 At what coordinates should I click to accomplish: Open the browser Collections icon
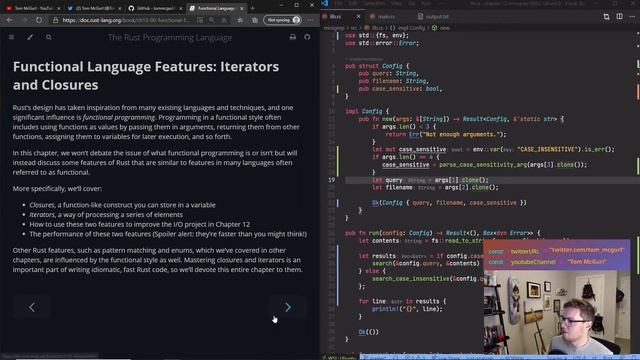pyautogui.click(x=255, y=20)
